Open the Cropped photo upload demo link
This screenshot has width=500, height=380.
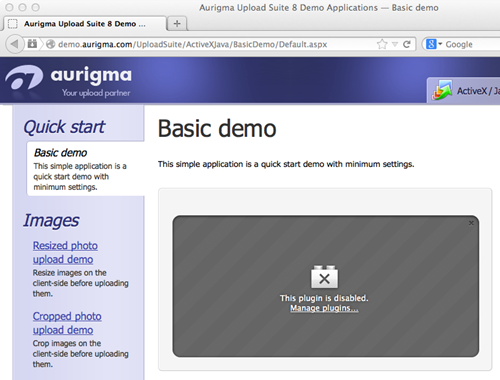tap(67, 323)
